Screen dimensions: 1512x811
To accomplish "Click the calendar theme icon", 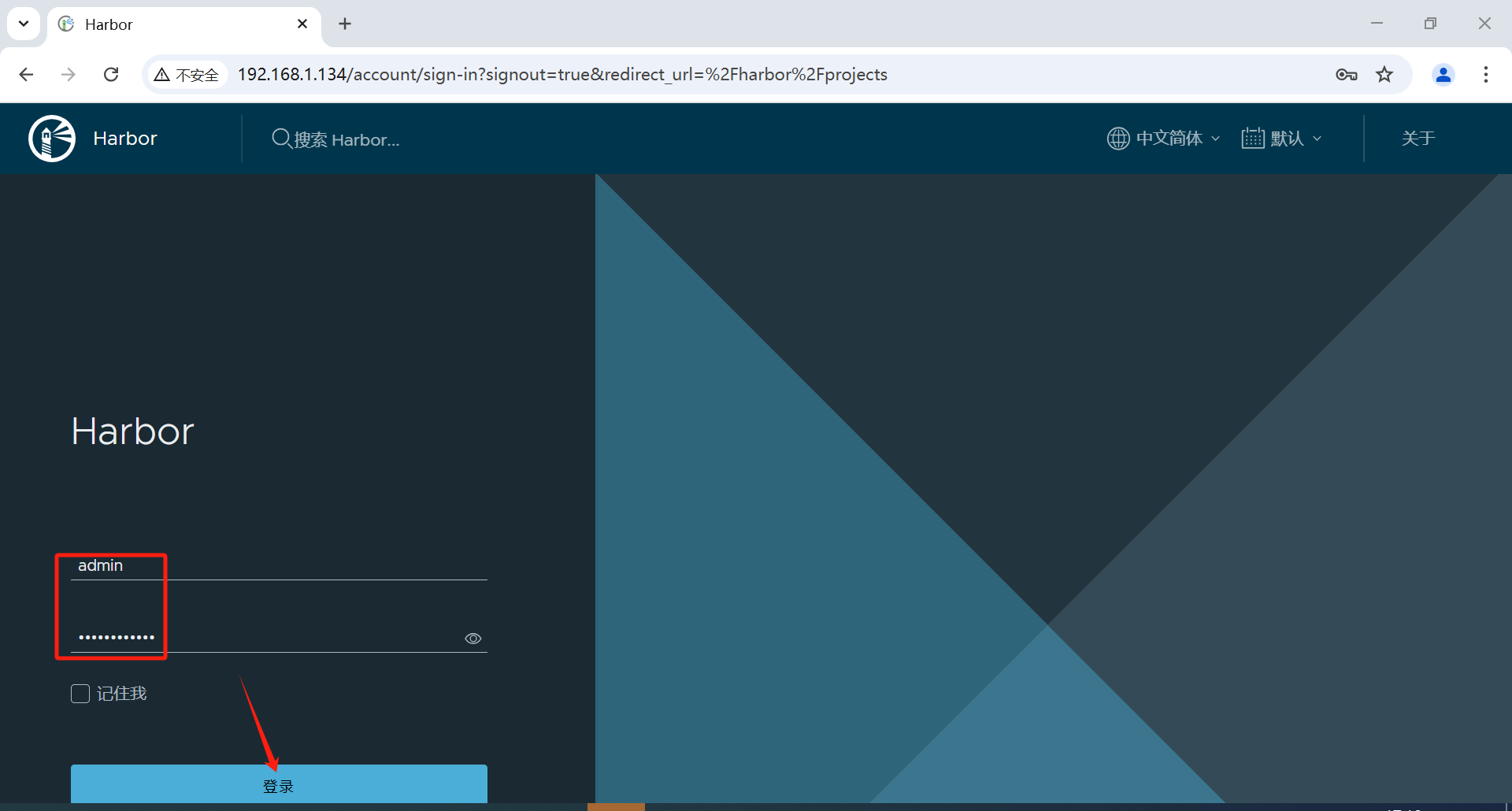I will point(1253,139).
